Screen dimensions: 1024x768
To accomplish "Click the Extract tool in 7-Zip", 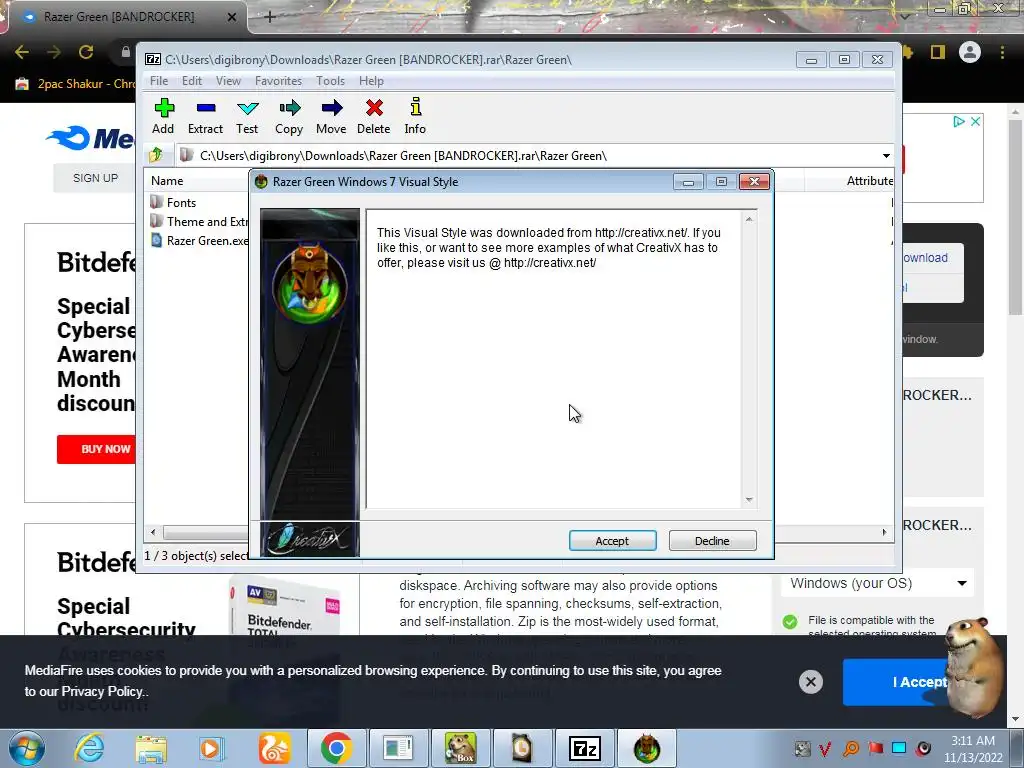I will click(205, 116).
